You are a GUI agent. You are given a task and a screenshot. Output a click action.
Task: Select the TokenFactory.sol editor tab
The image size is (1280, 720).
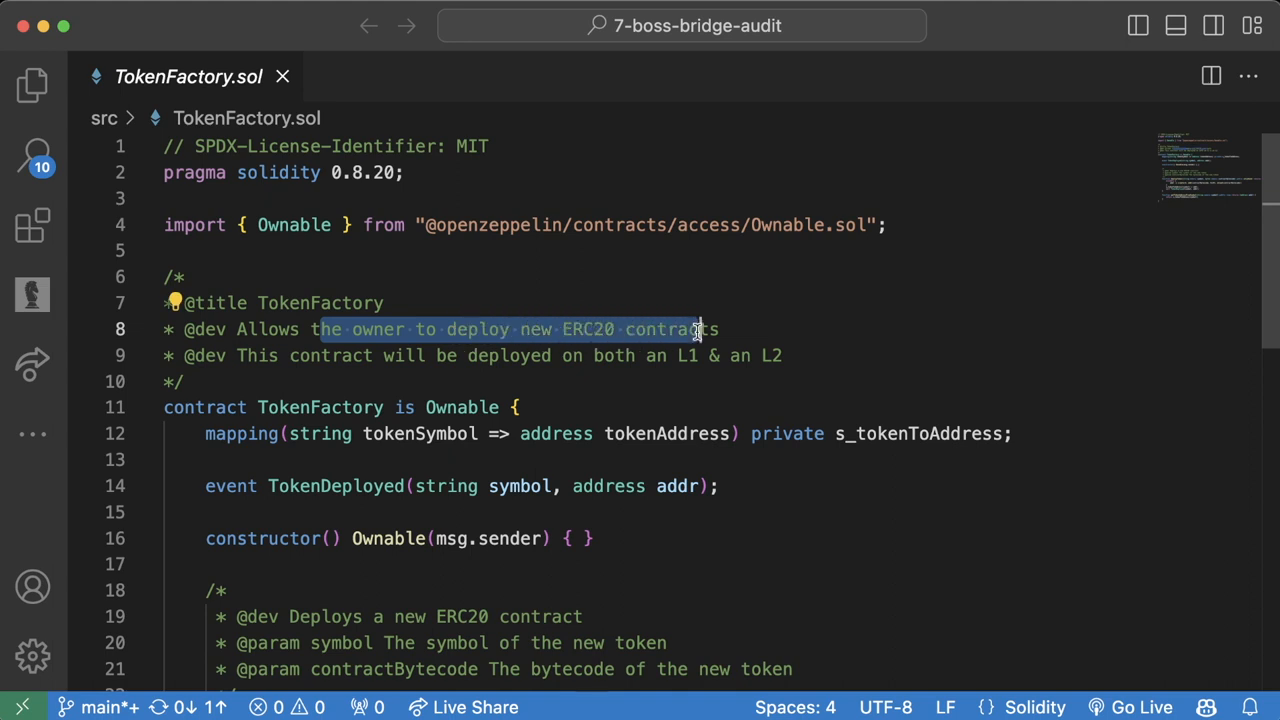(x=188, y=76)
